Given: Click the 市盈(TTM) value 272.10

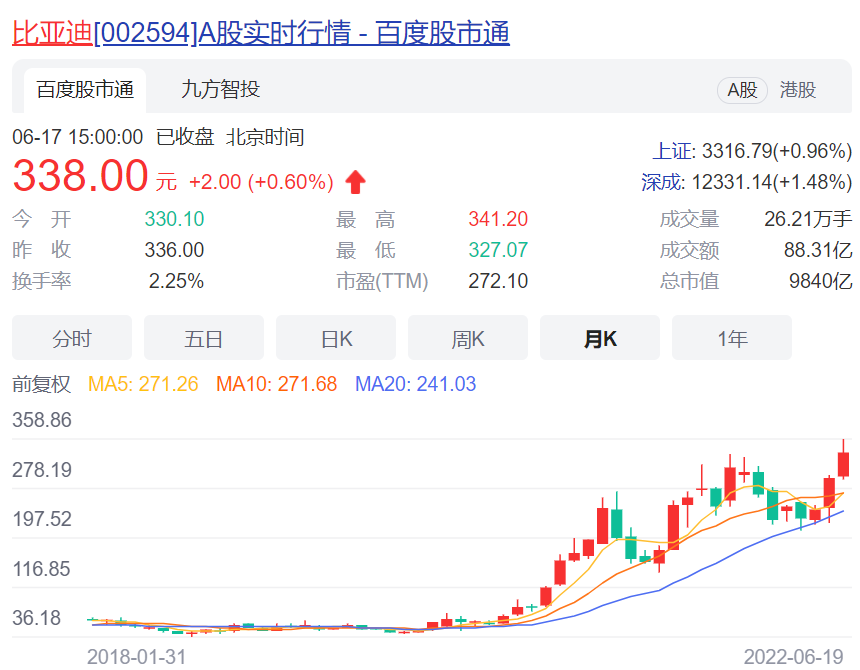Looking at the screenshot, I should 498,281.
